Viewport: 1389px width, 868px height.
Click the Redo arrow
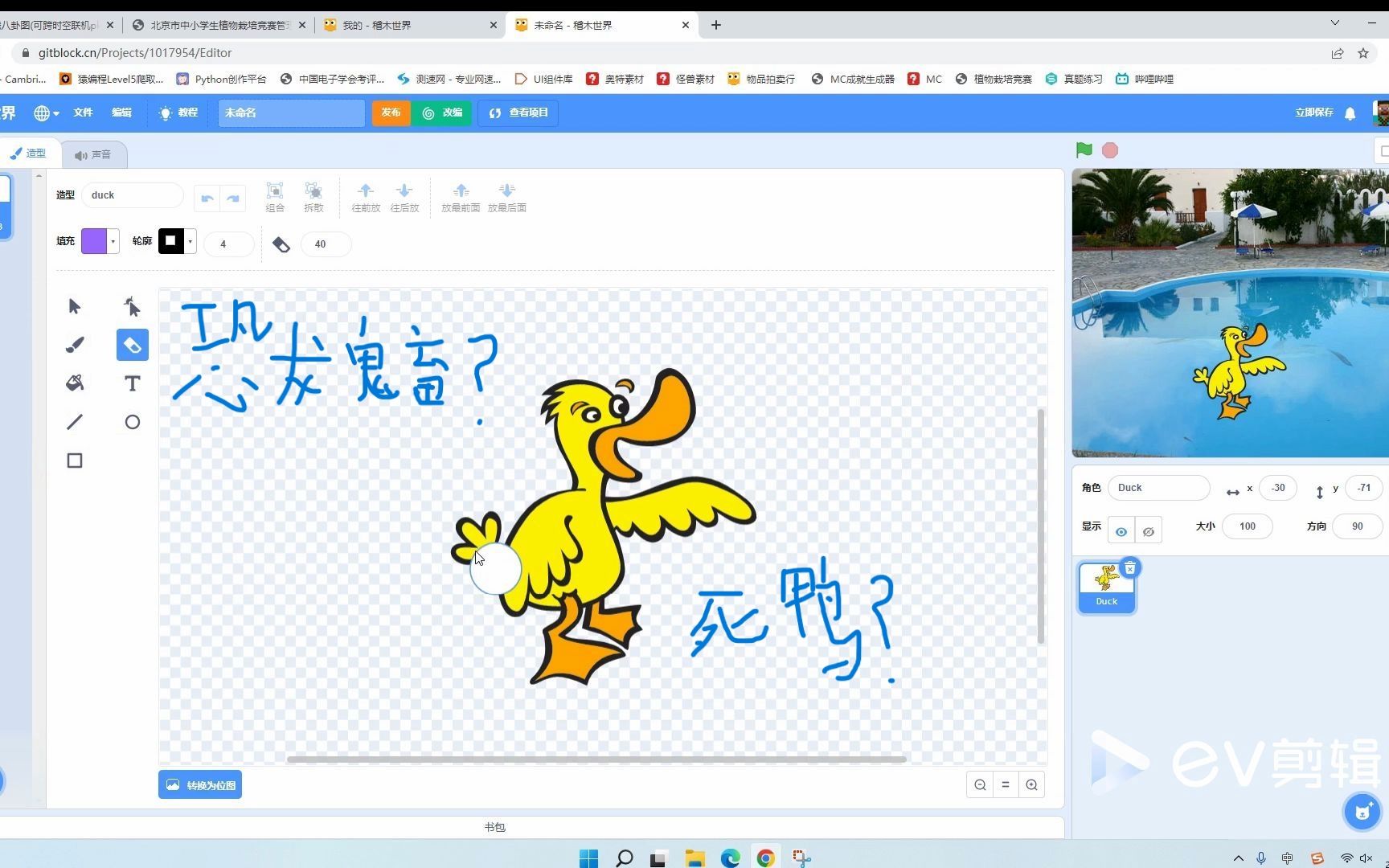click(233, 198)
